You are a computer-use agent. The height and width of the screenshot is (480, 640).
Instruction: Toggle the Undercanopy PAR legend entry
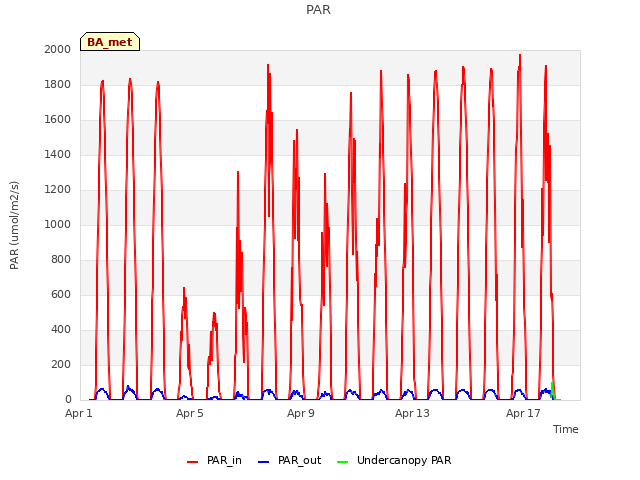coord(394,460)
